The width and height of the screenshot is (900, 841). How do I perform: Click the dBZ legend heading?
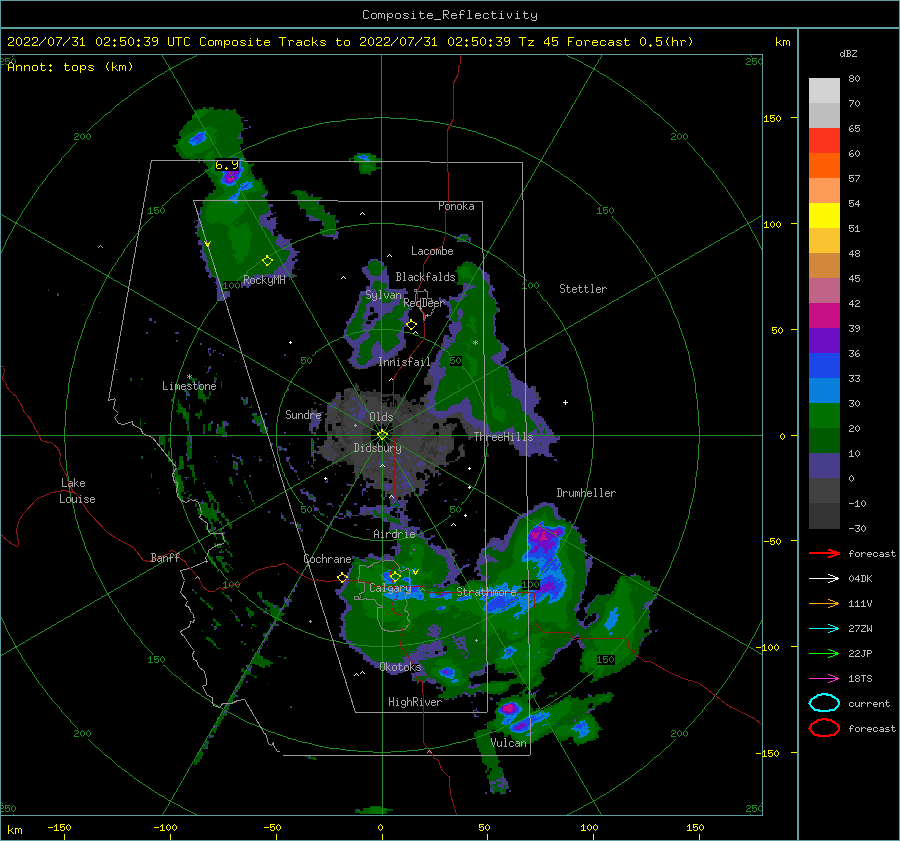pos(848,54)
